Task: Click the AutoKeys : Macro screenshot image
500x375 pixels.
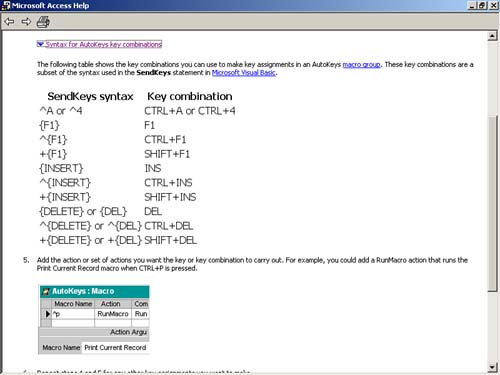Action: [x=94, y=319]
